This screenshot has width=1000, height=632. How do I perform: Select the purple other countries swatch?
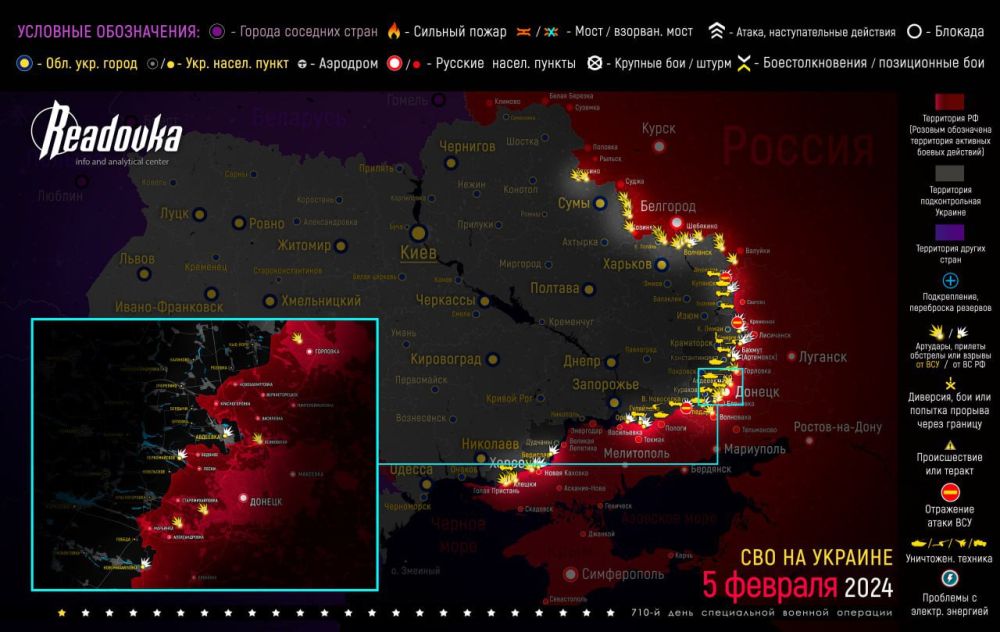coord(949,230)
